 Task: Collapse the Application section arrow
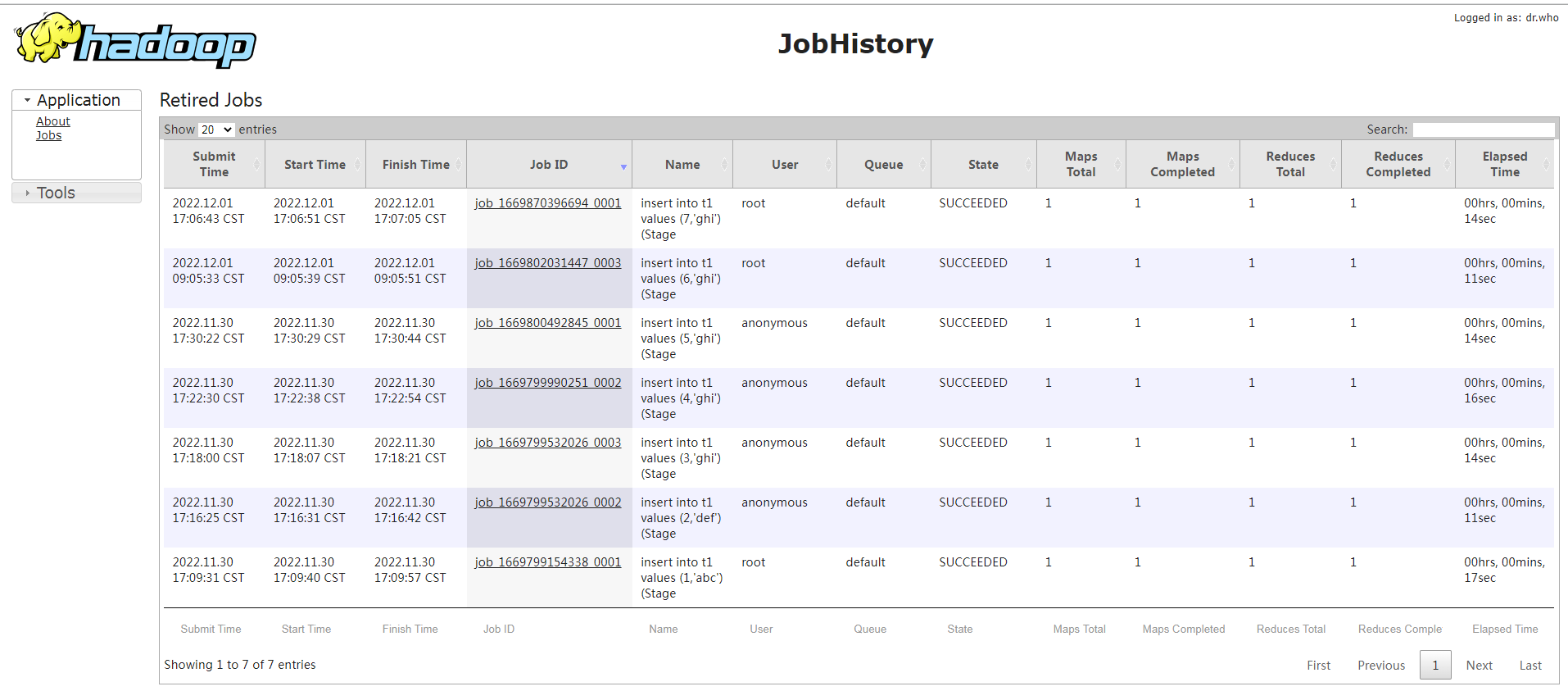tap(27, 100)
